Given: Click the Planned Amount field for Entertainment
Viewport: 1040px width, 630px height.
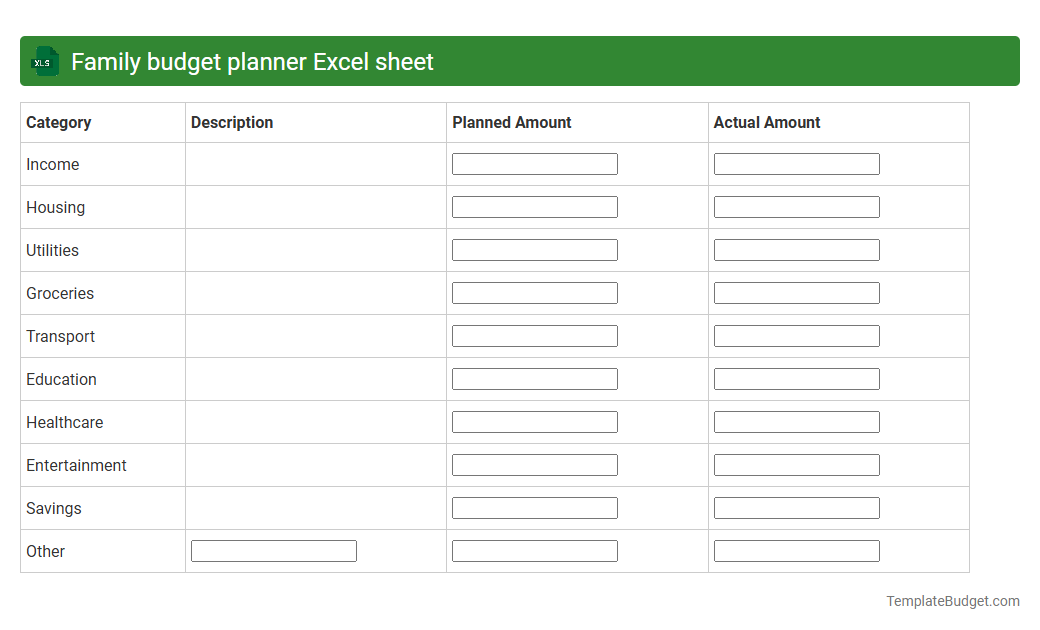Looking at the screenshot, I should (x=534, y=464).
